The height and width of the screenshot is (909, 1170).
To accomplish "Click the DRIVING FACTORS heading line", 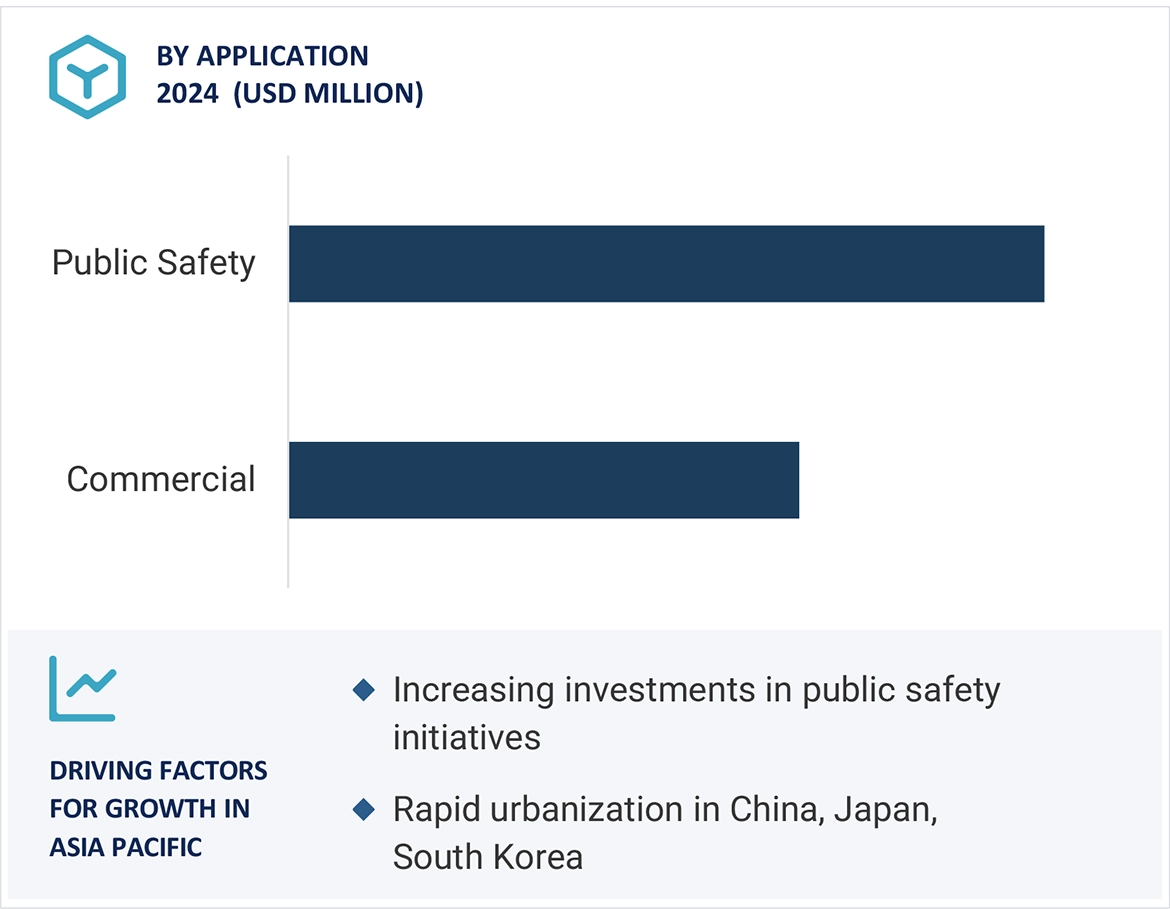I will (158, 771).
